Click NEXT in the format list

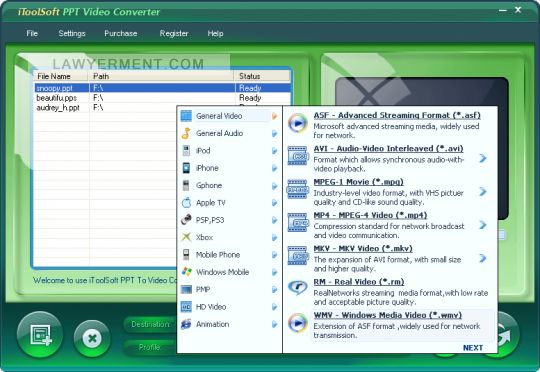pyautogui.click(x=473, y=348)
